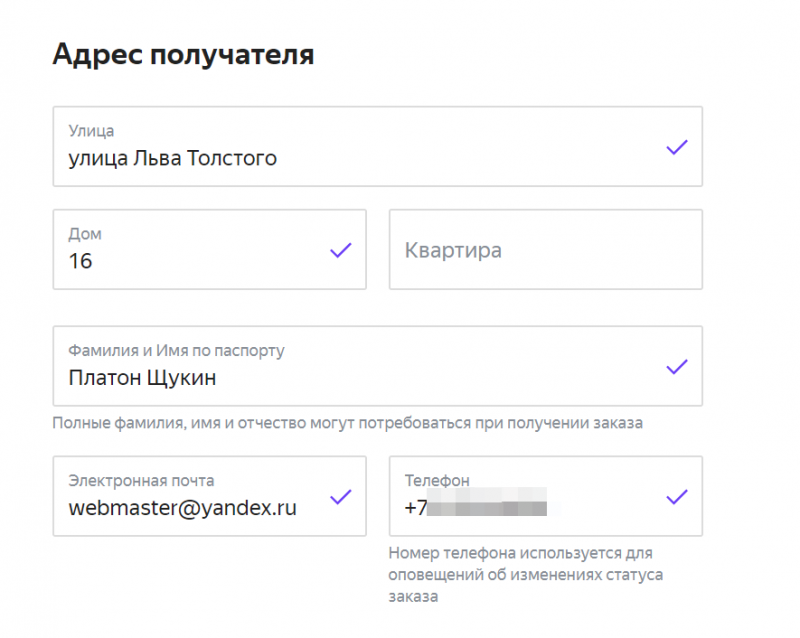The width and height of the screenshot is (800, 638).
Task: Click the 'Дом' field label
Action: click(85, 234)
